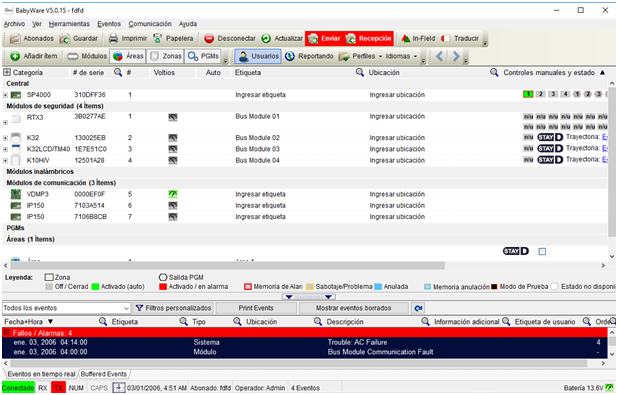Expand all categories via Categoría plus box

(x=7, y=72)
